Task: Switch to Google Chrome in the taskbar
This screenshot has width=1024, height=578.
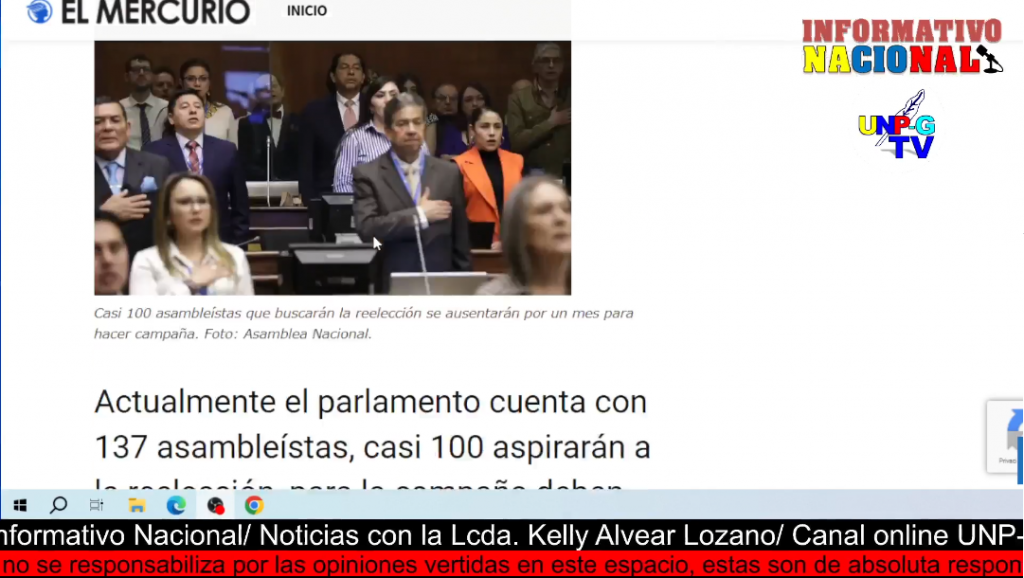Action: [254, 506]
